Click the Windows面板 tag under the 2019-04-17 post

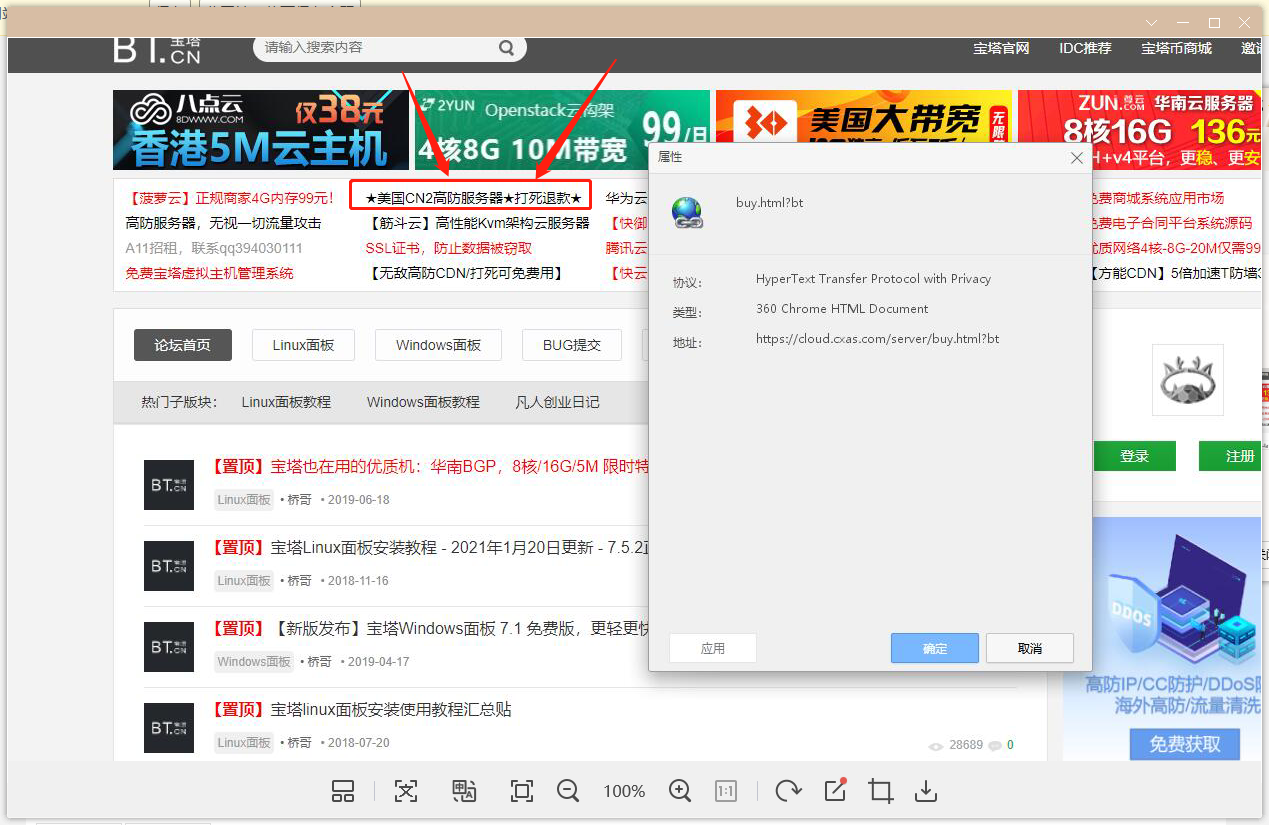click(x=254, y=662)
